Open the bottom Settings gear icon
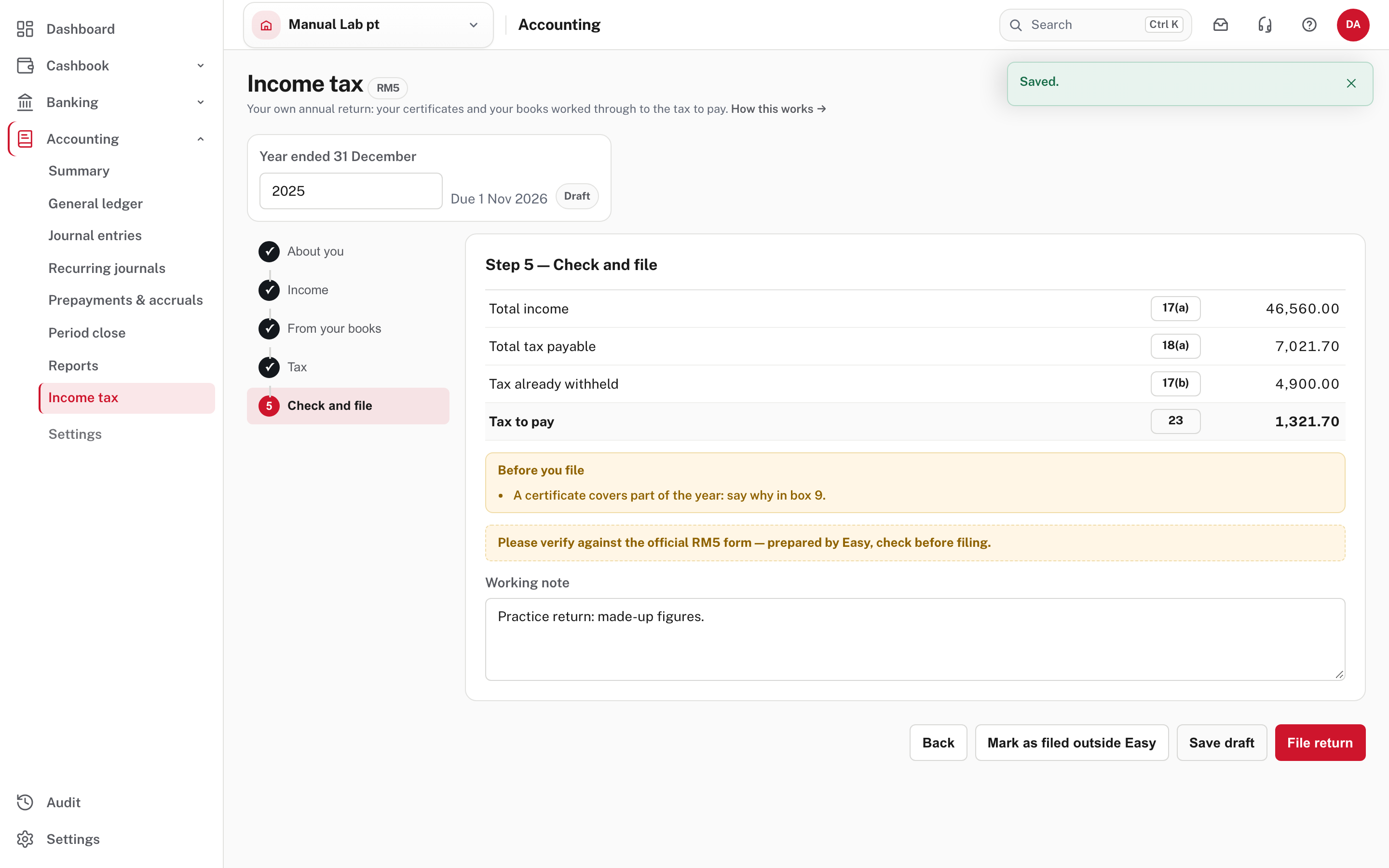The height and width of the screenshot is (868, 1389). click(x=25, y=839)
